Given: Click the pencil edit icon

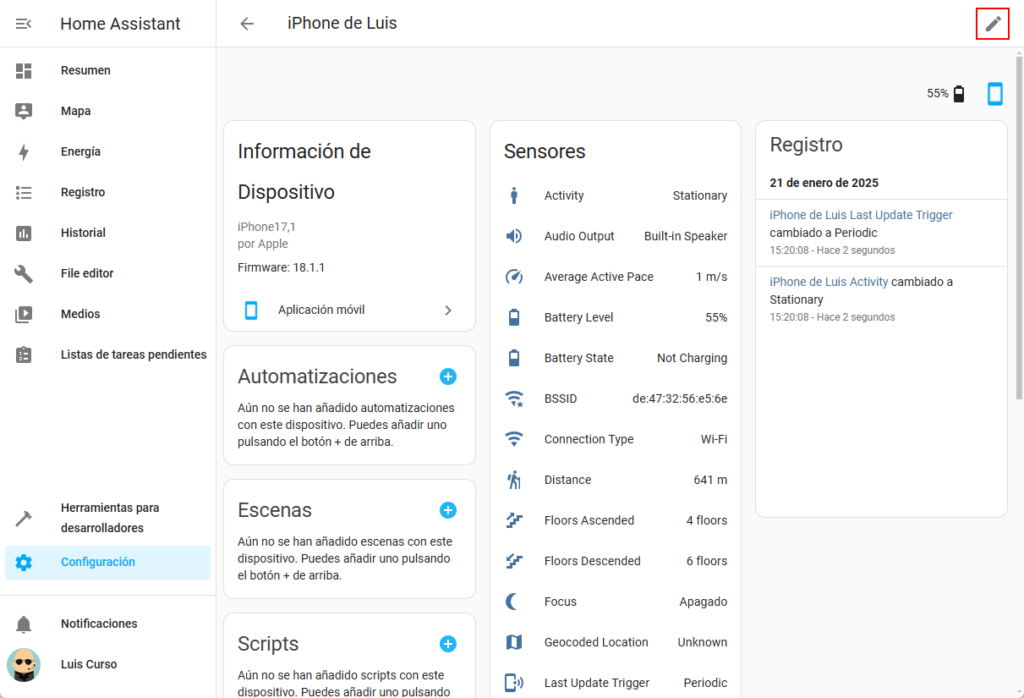Looking at the screenshot, I should pos(992,24).
